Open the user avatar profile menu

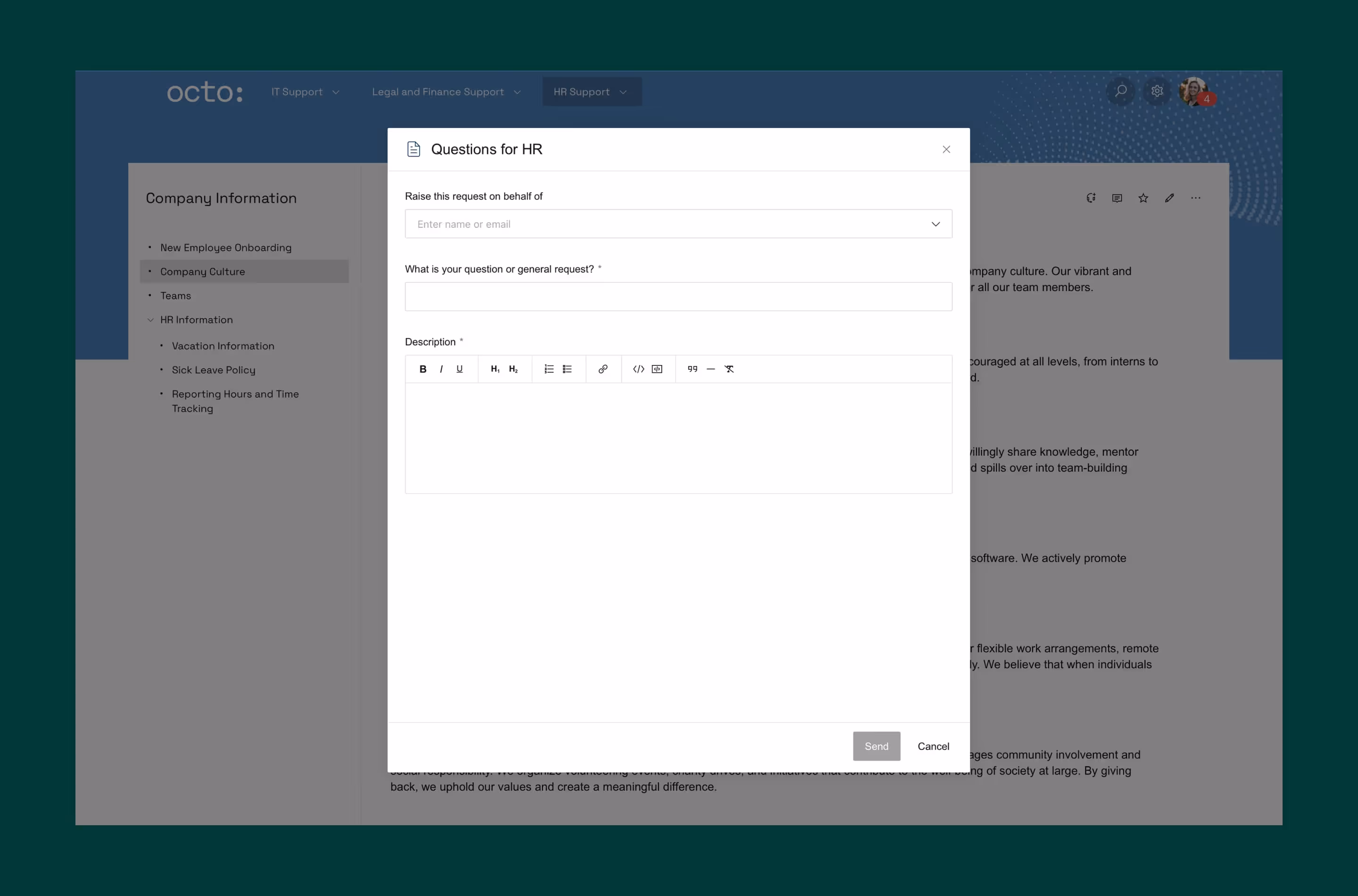1193,91
